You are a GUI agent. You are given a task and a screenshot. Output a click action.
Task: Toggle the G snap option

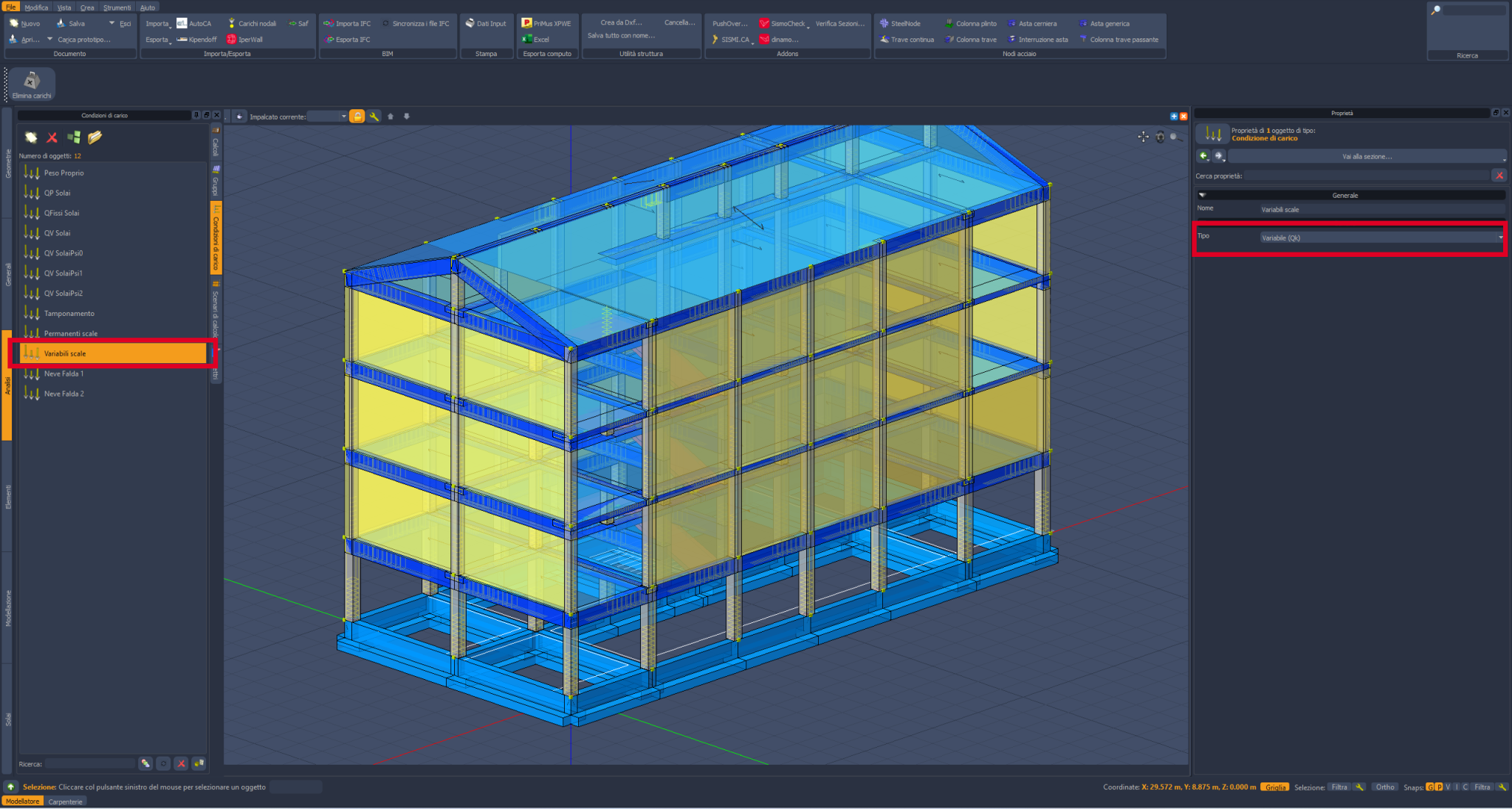click(1430, 787)
